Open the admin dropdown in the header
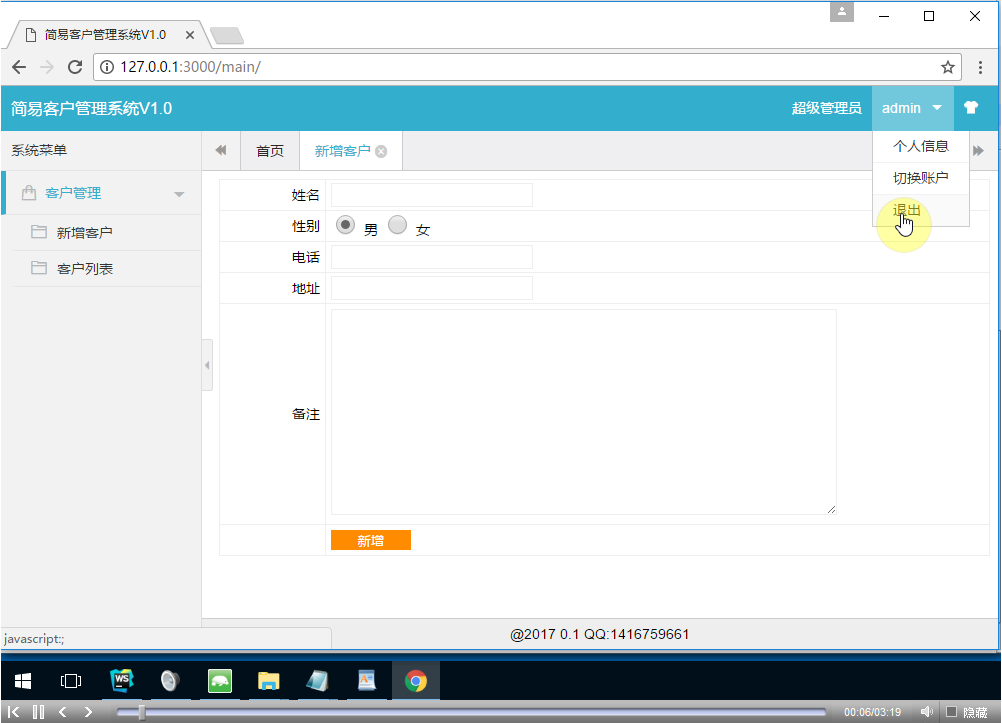The width and height of the screenshot is (1002, 723). [910, 107]
